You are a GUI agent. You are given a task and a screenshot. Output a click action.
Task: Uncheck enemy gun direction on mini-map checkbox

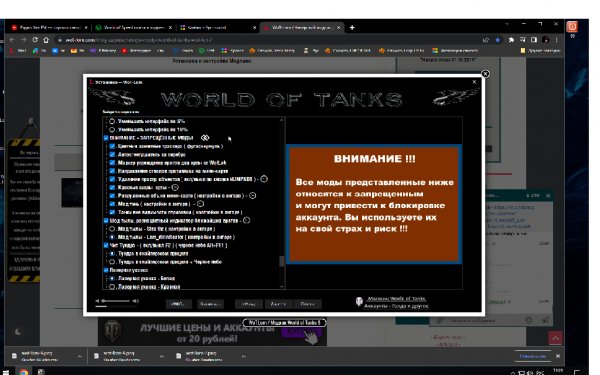click(112, 171)
